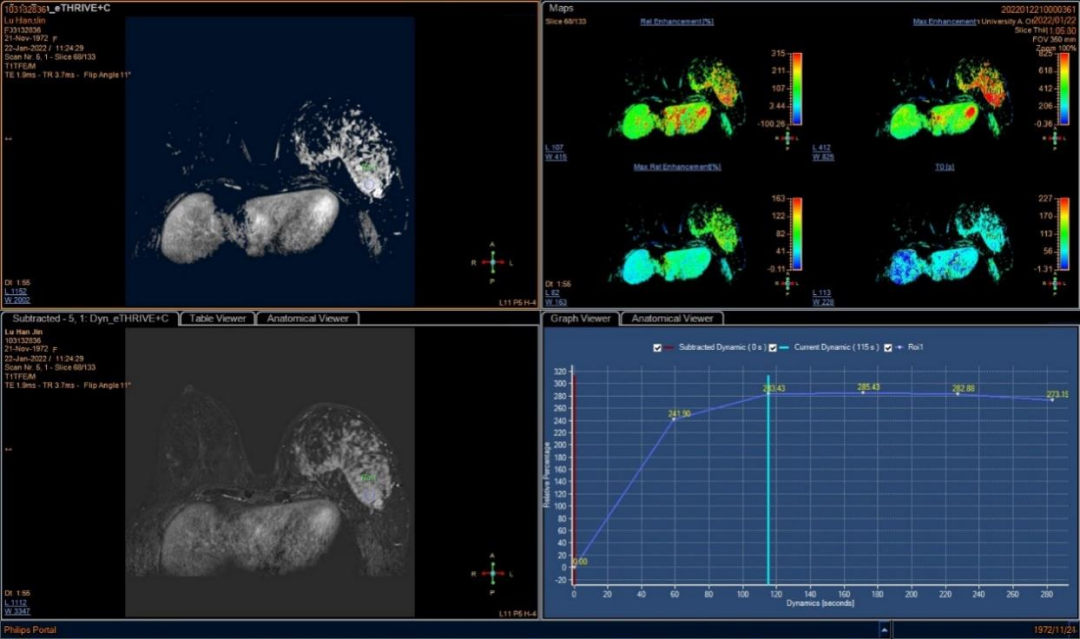
Task: Click the Rel Enhancement map color scale bar
Action: (796, 87)
